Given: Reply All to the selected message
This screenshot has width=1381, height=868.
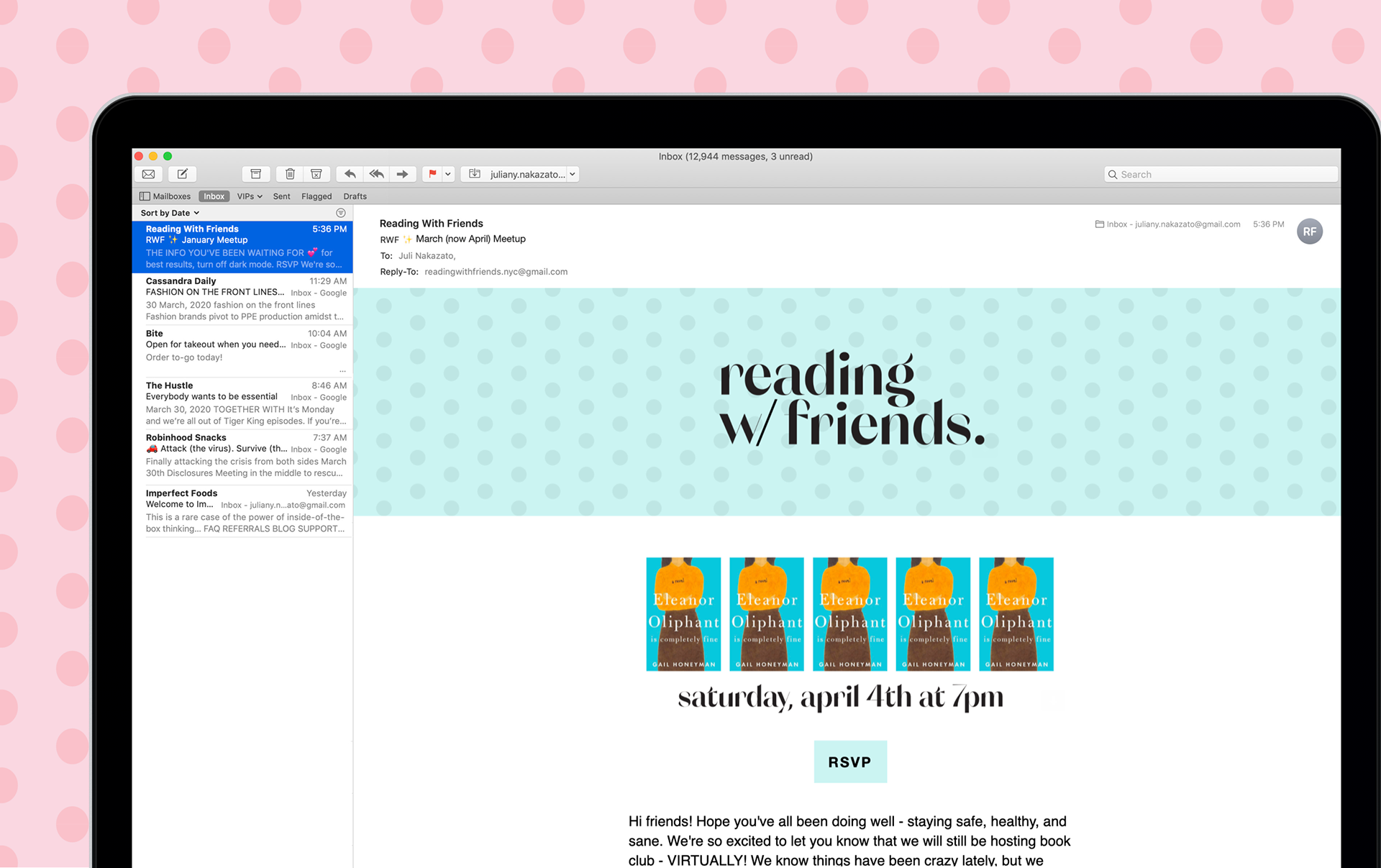Looking at the screenshot, I should [x=376, y=174].
